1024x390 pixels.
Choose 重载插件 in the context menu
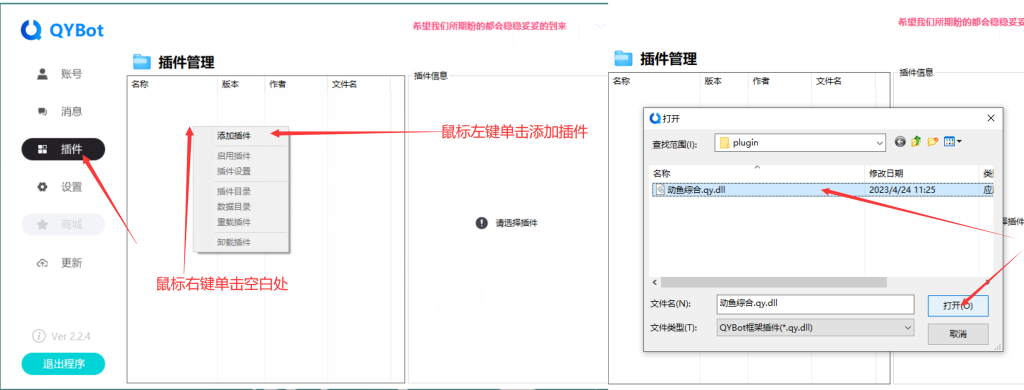pos(234,222)
